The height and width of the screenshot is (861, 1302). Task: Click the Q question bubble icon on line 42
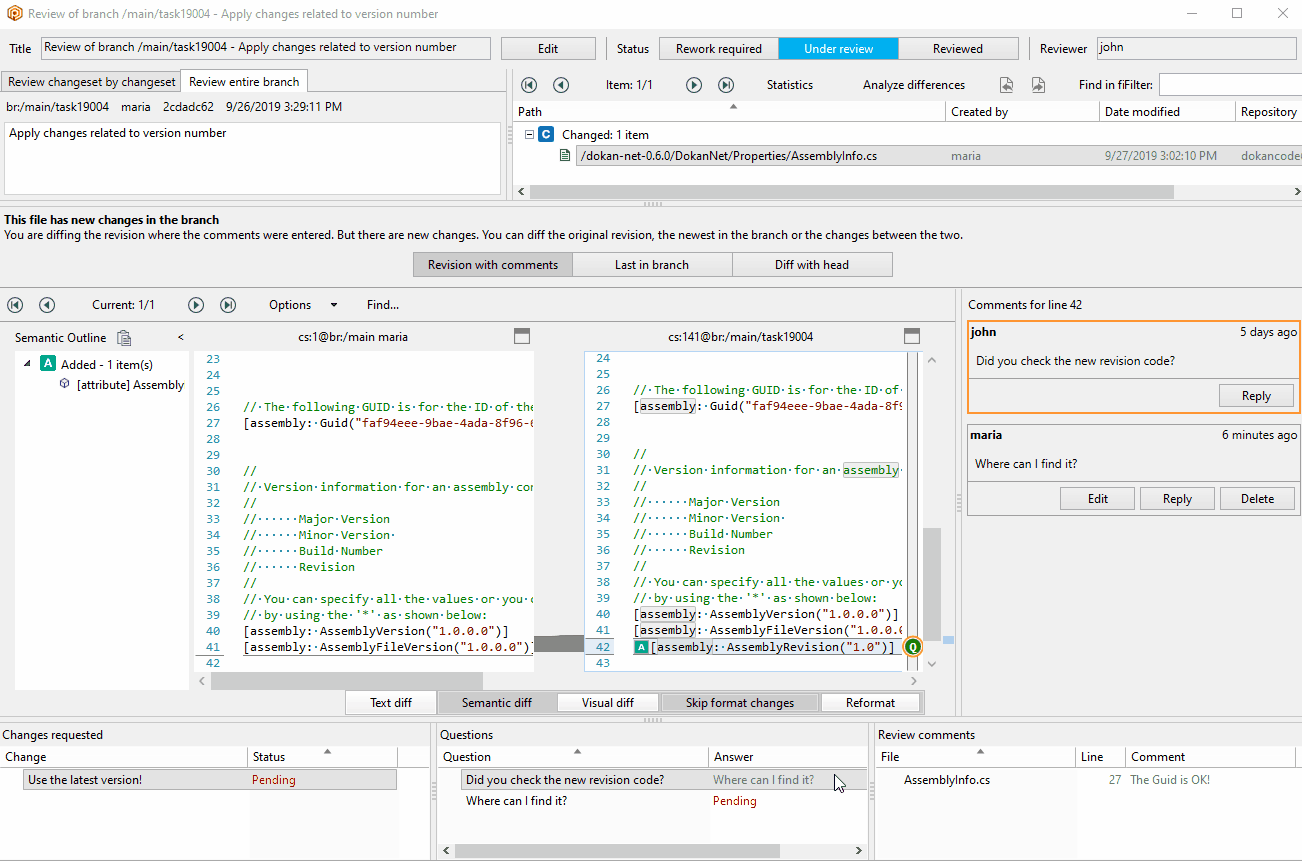tap(911, 646)
